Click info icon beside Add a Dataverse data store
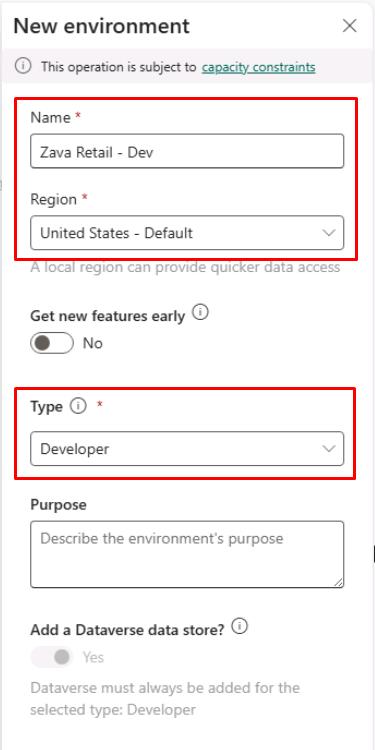This screenshot has height=750, width=375. pos(240,627)
